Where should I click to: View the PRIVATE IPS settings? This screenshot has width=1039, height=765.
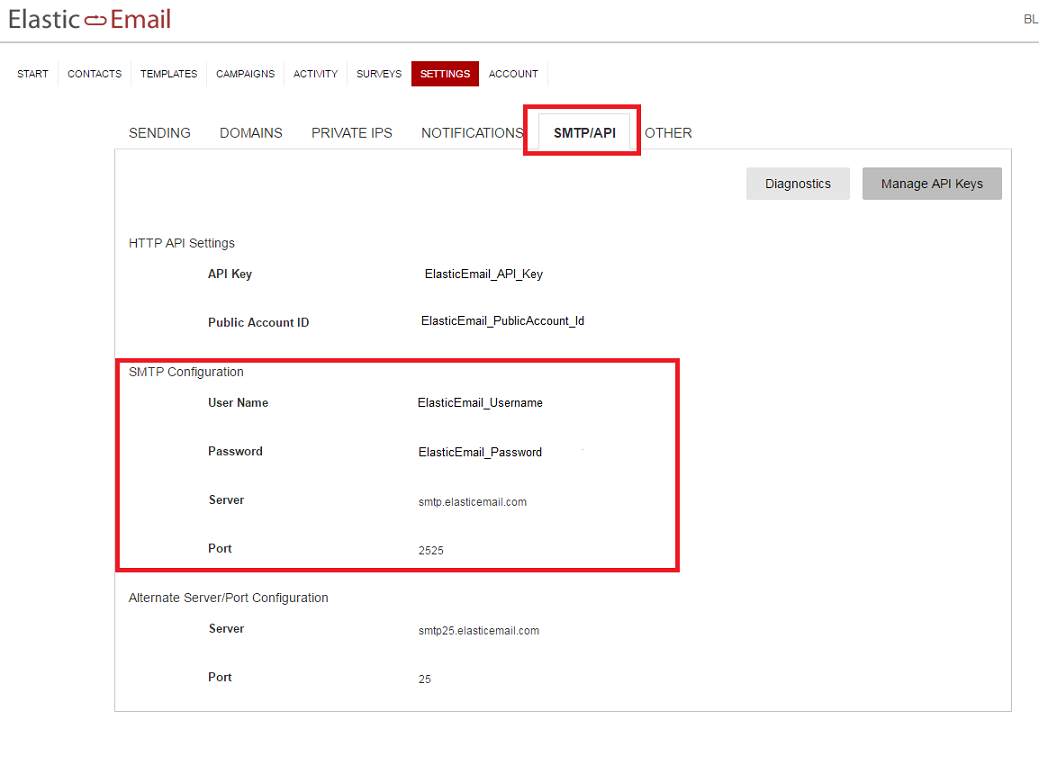point(351,132)
